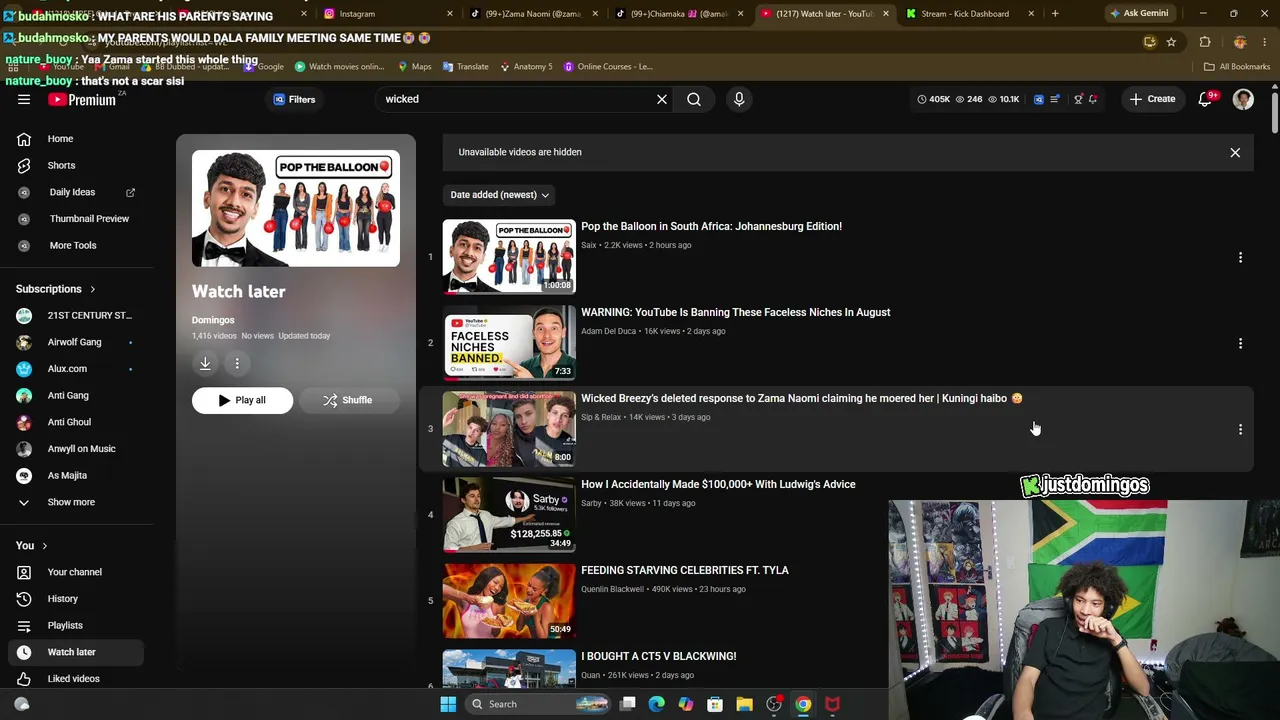This screenshot has height=720, width=1280.
Task: Bookmark this page with star icon
Action: 1171,42
